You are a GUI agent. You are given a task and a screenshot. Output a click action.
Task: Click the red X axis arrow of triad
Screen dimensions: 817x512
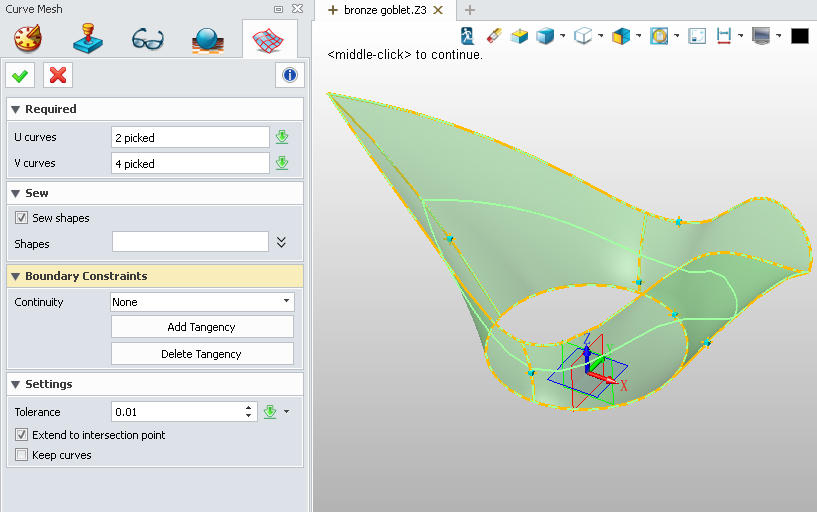(x=604, y=378)
